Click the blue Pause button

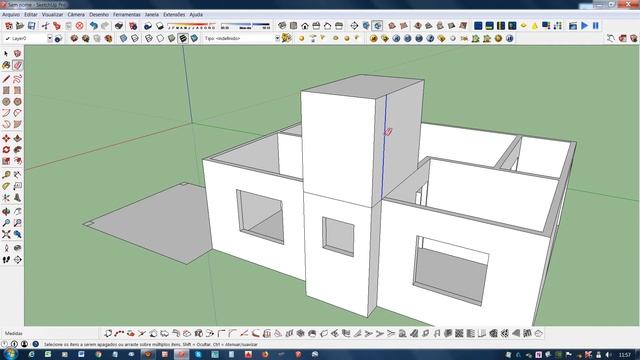click(x=596, y=26)
